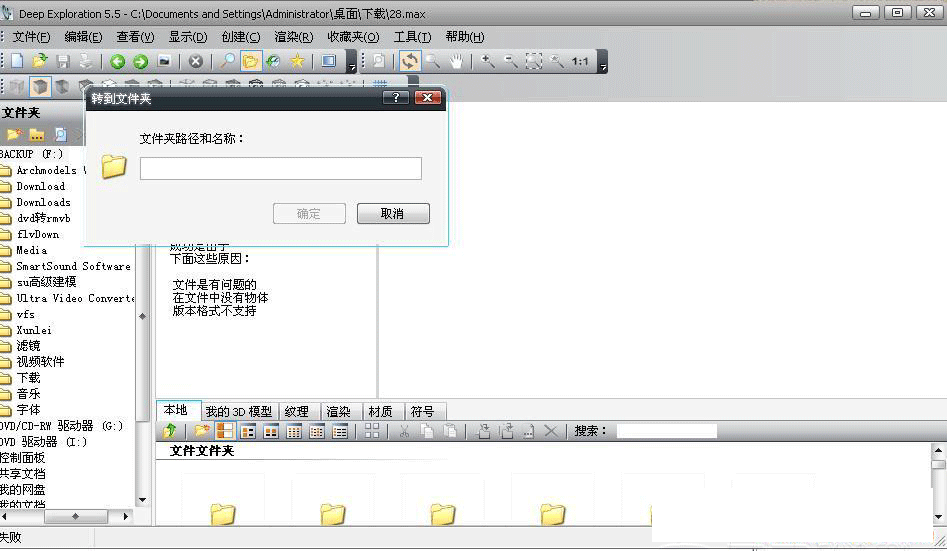This screenshot has width=947, height=551.
Task: Switch to the 材质 tab
Action: [x=380, y=411]
